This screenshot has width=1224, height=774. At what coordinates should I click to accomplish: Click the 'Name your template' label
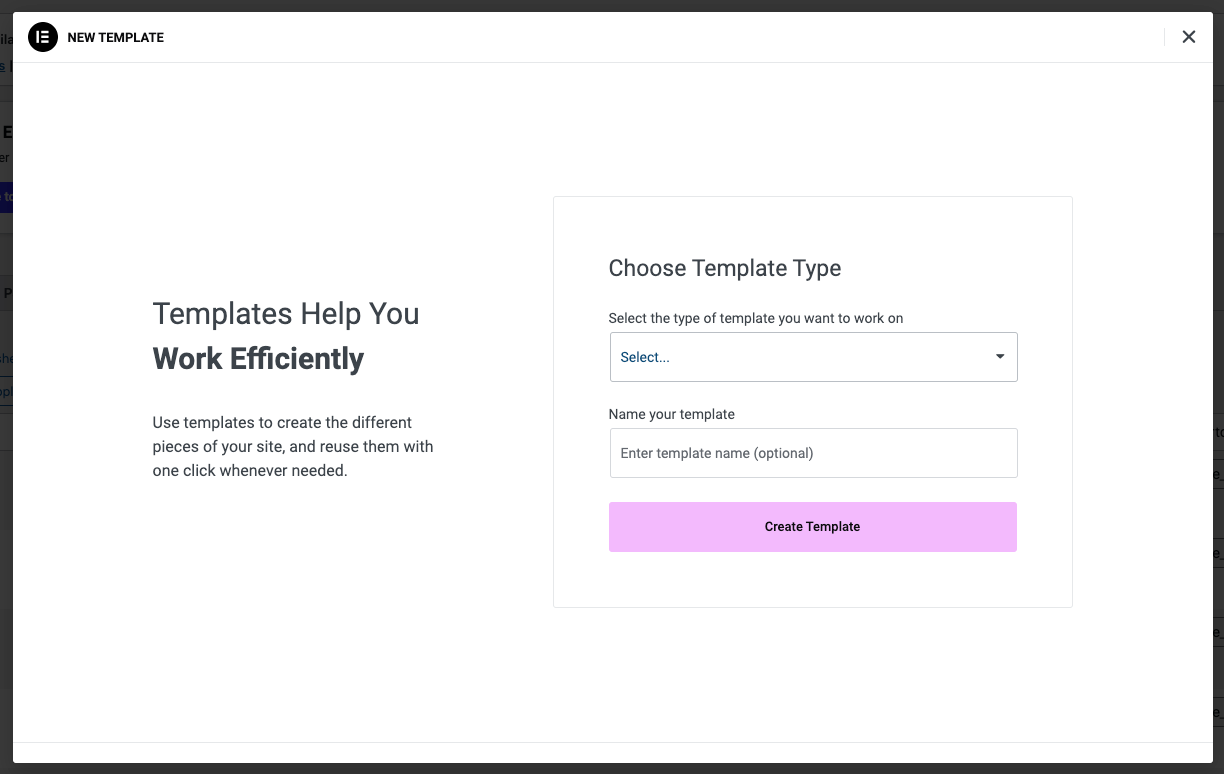tap(671, 414)
